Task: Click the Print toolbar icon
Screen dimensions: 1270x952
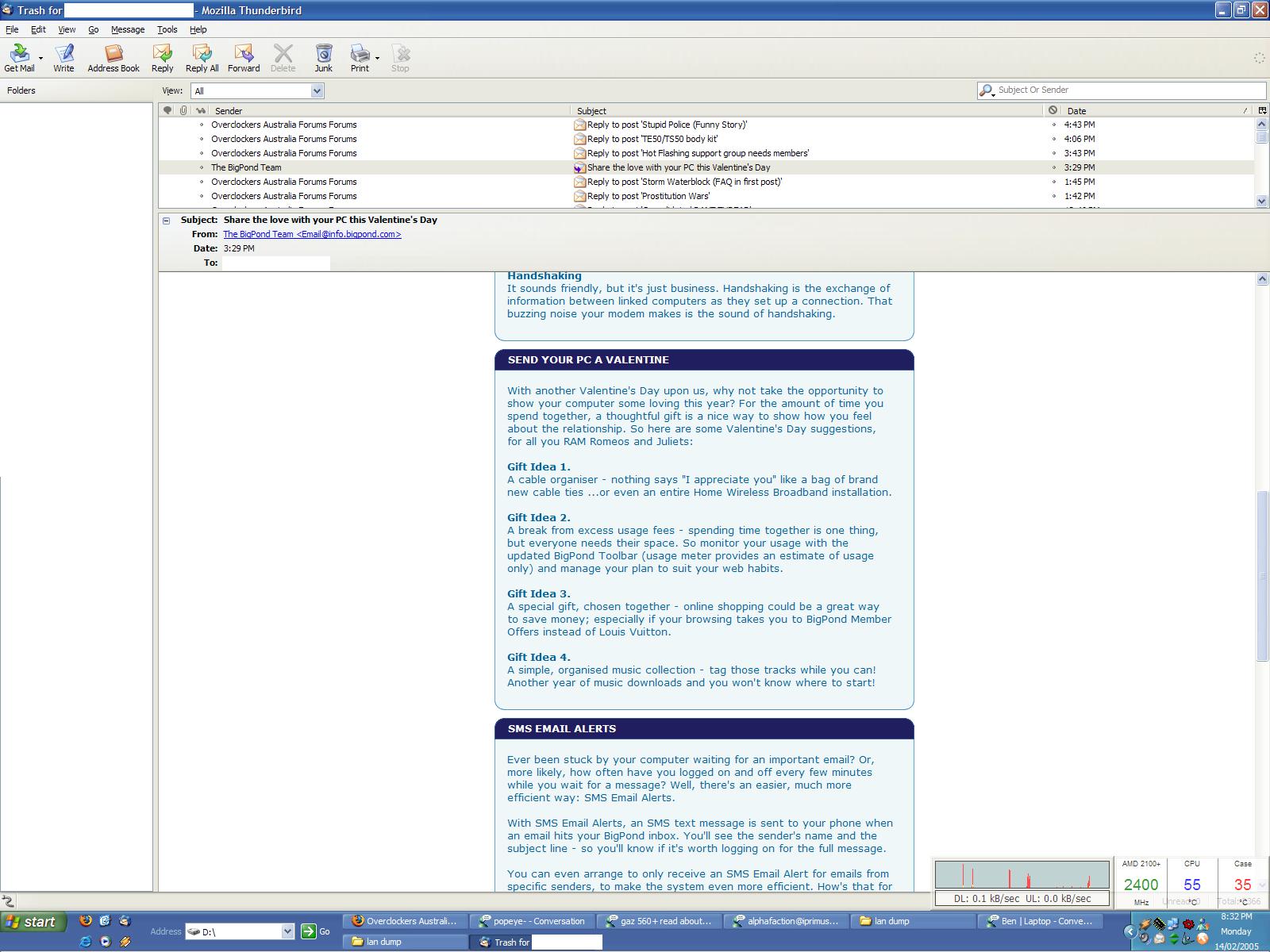Action: coord(360,57)
